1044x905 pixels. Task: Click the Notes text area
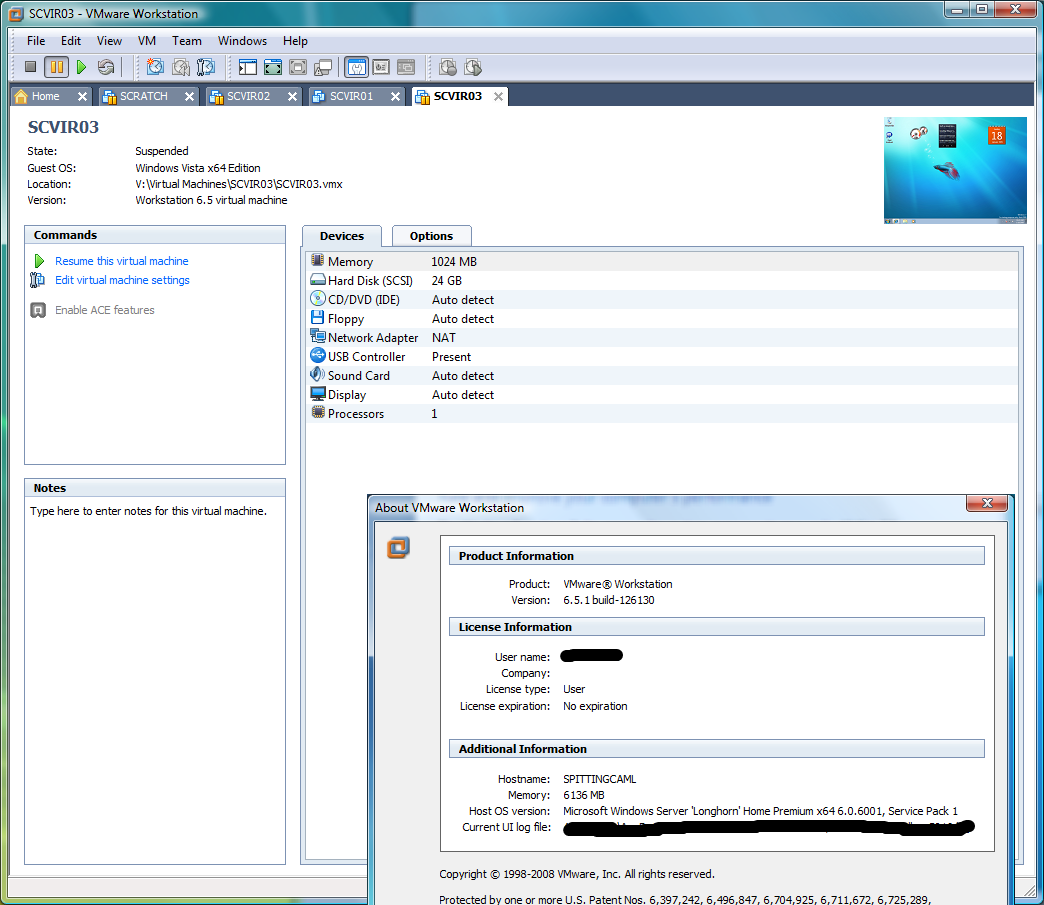coord(154,679)
